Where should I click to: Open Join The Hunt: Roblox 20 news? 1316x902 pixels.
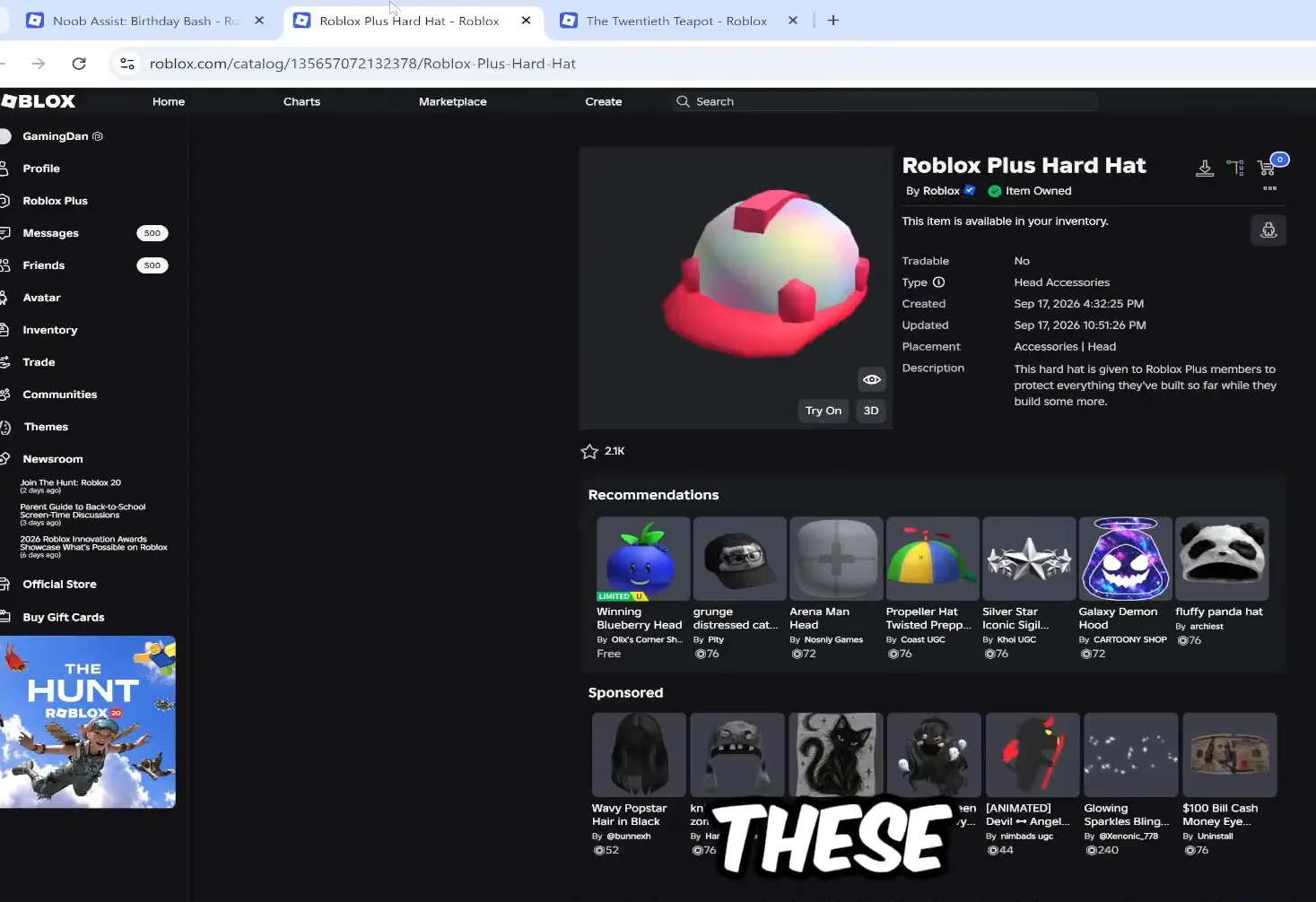point(70,486)
